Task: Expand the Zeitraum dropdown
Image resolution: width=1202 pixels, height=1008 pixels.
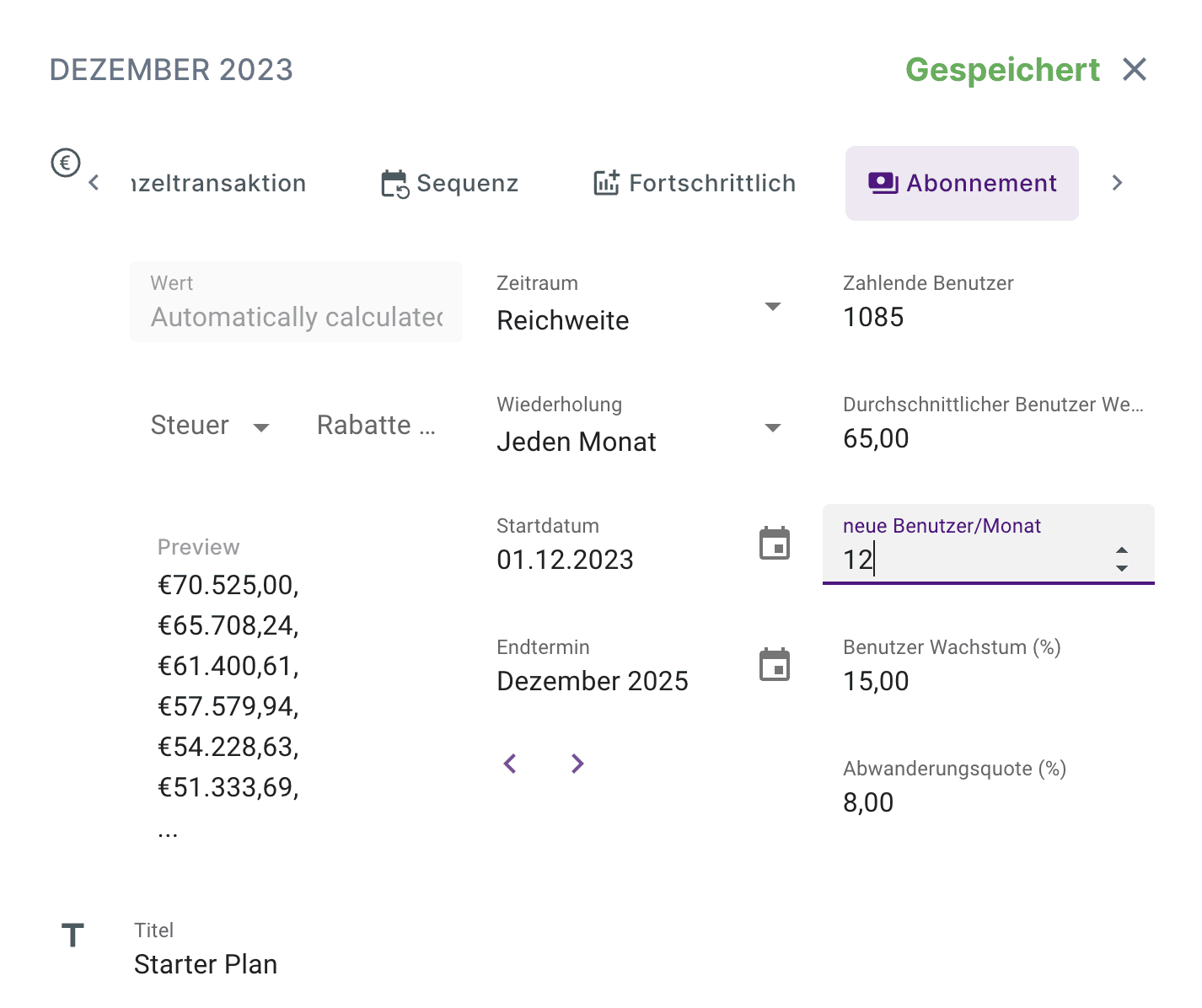Action: (x=772, y=306)
